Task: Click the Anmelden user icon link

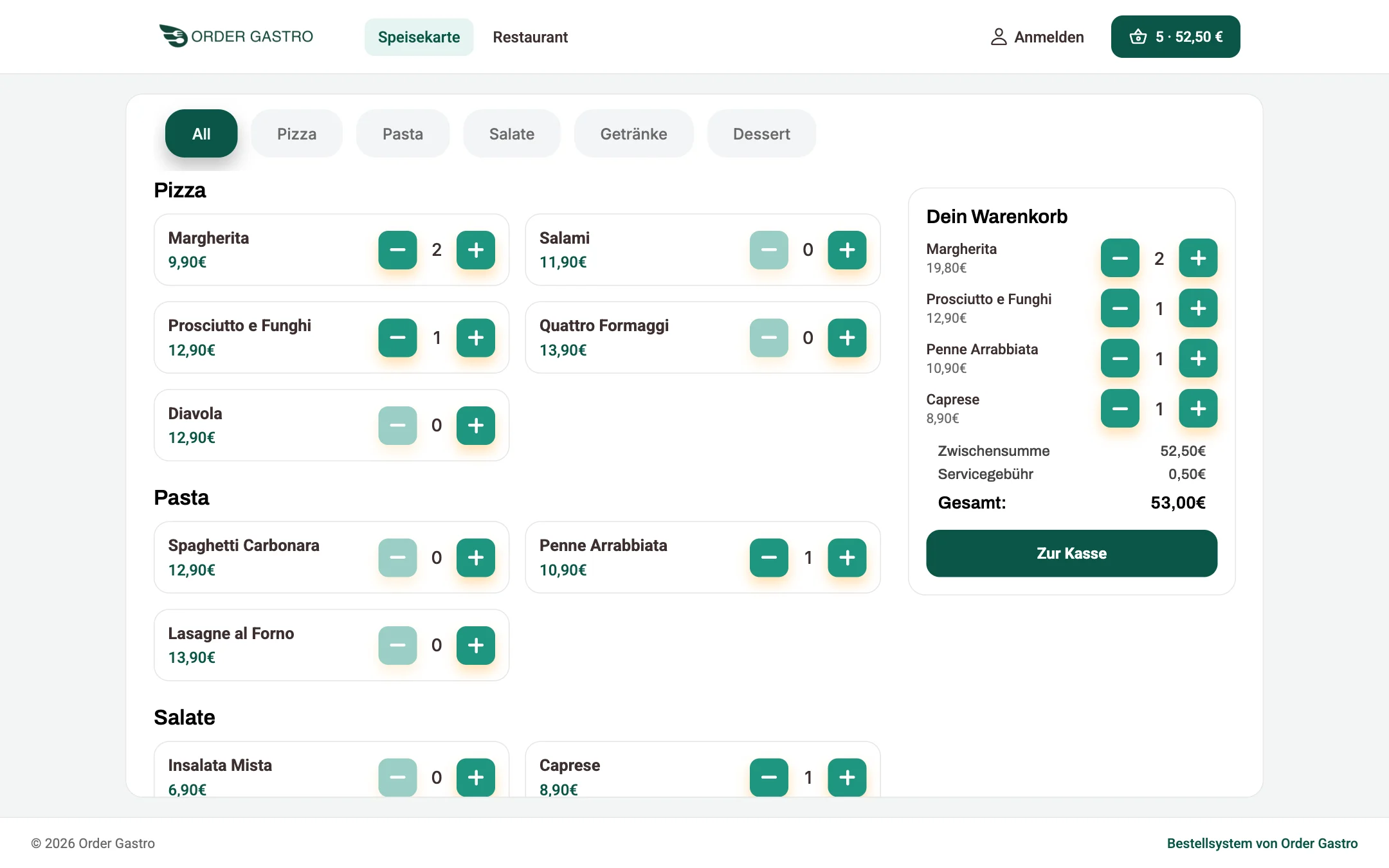Action: point(1037,37)
